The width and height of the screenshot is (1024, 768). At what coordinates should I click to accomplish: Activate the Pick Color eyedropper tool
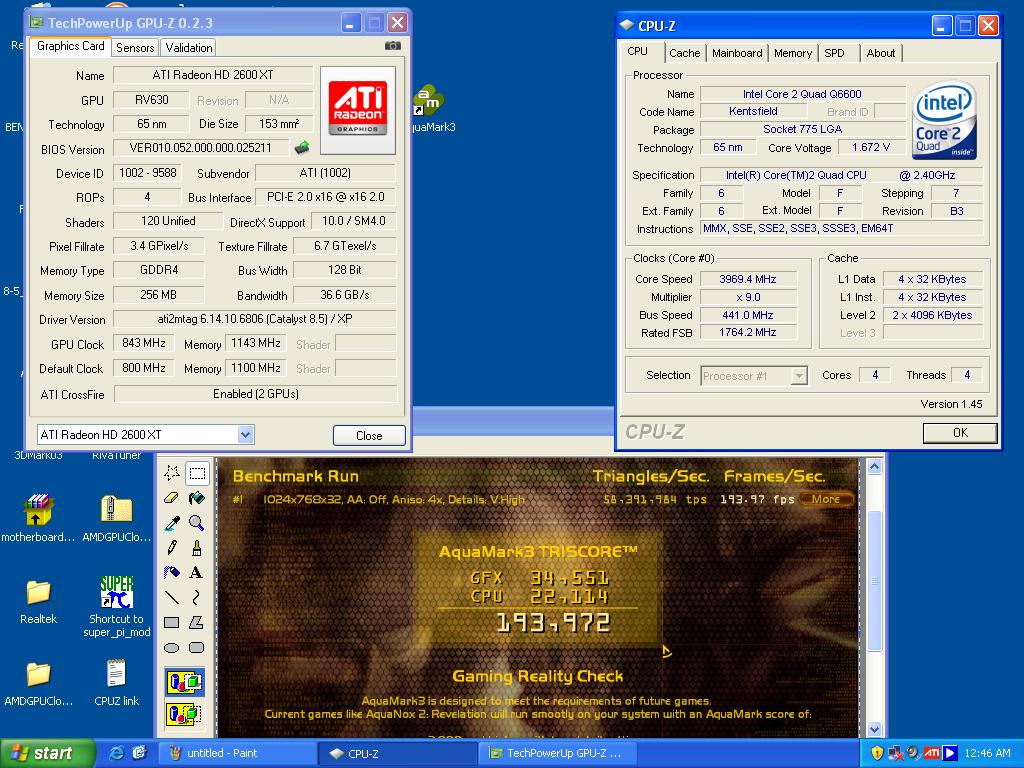[172, 522]
